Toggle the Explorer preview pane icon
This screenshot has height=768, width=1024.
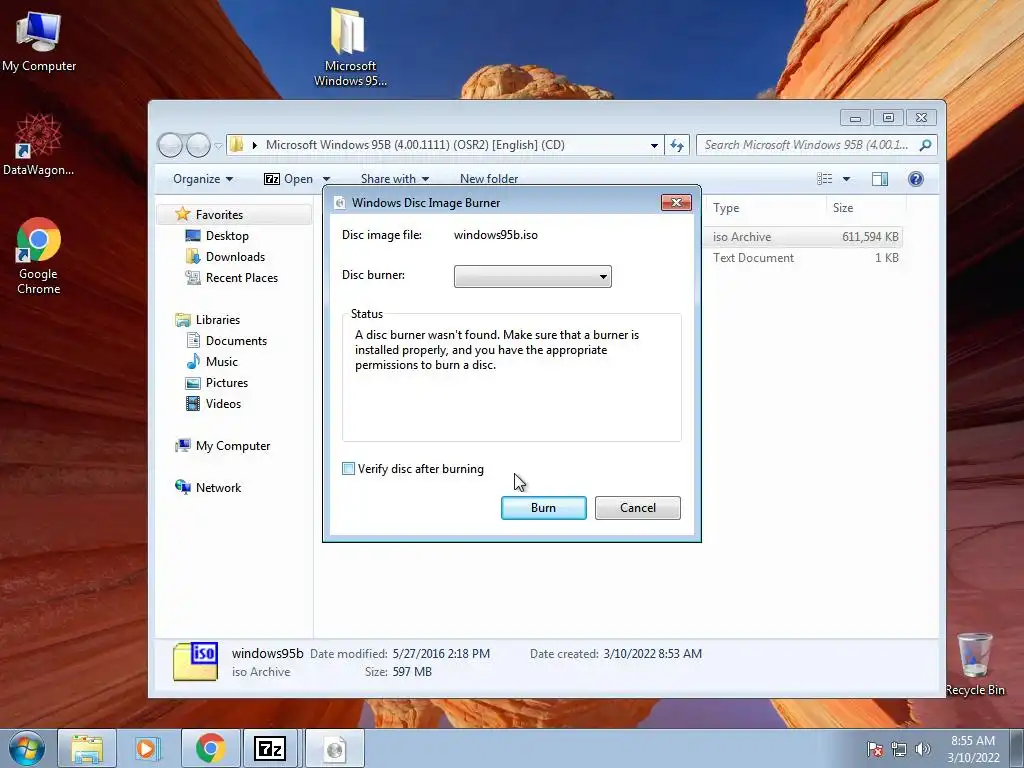[880, 179]
